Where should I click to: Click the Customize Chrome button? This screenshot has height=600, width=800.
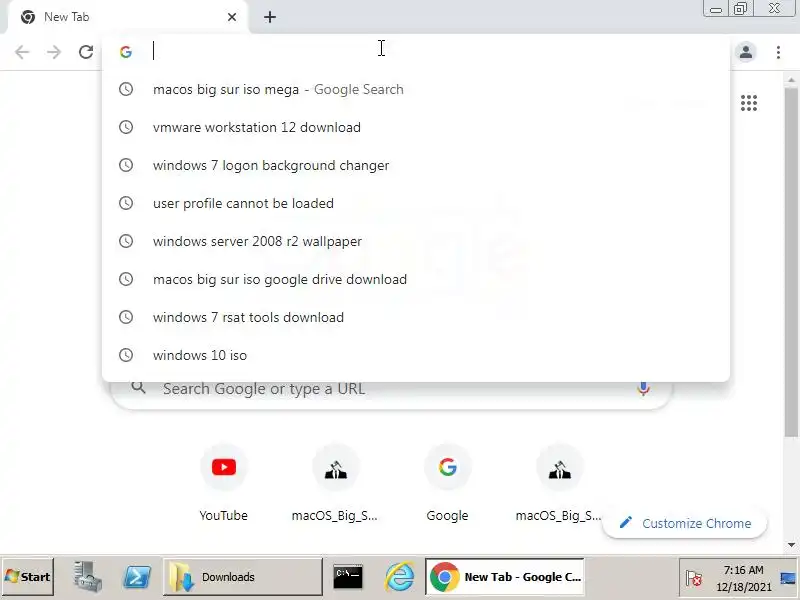point(685,523)
